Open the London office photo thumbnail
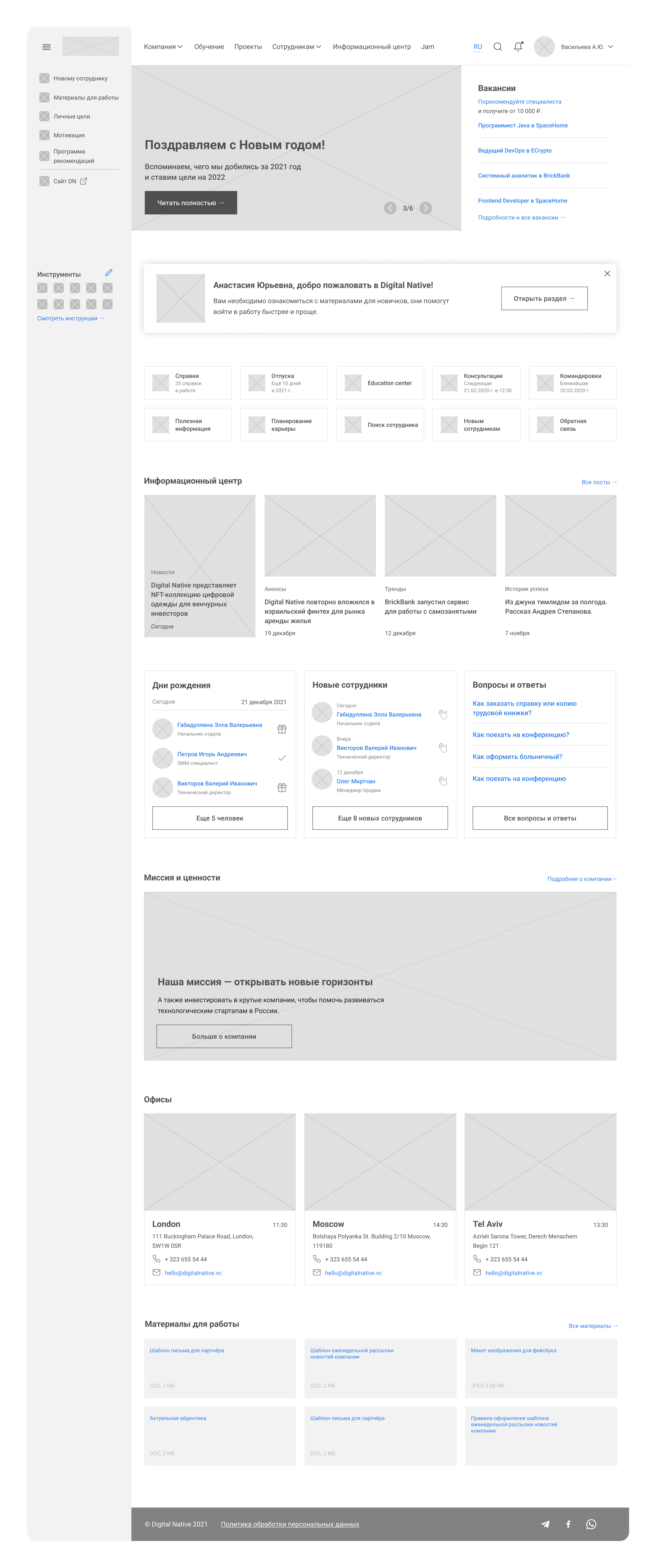Viewport: 656px width, 1568px height. [220, 1161]
